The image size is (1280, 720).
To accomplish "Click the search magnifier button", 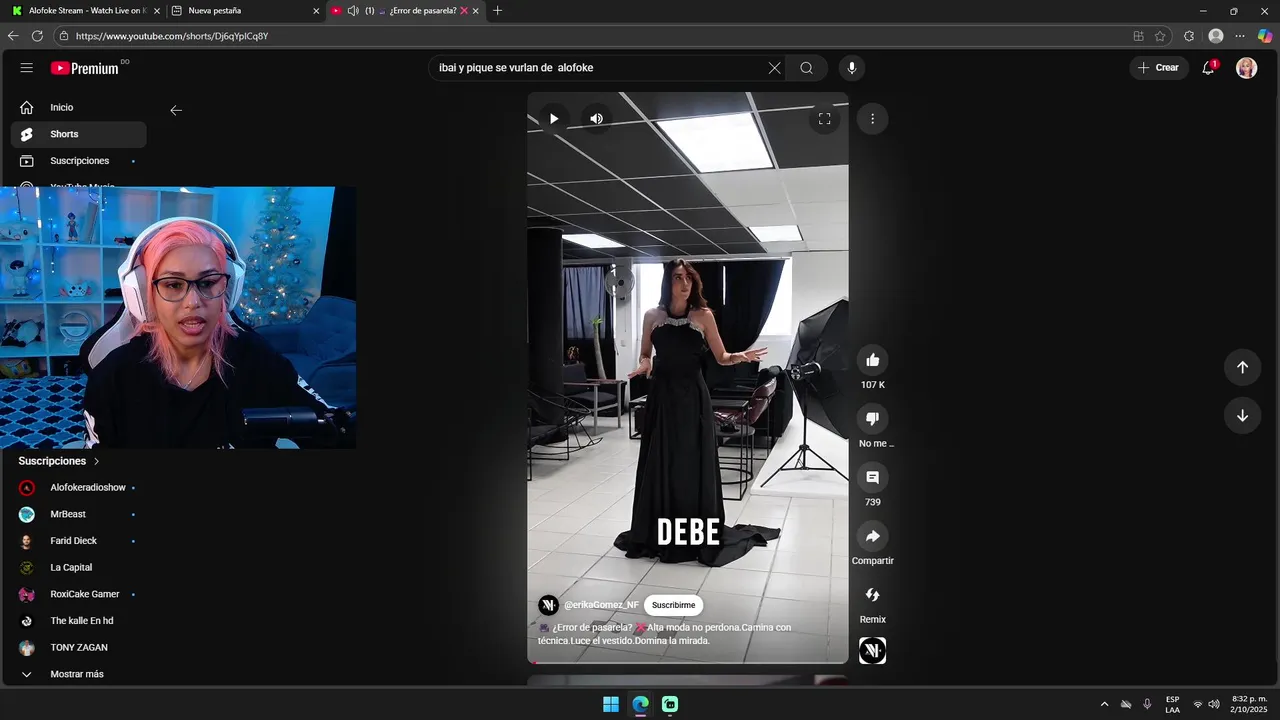I will tap(806, 68).
